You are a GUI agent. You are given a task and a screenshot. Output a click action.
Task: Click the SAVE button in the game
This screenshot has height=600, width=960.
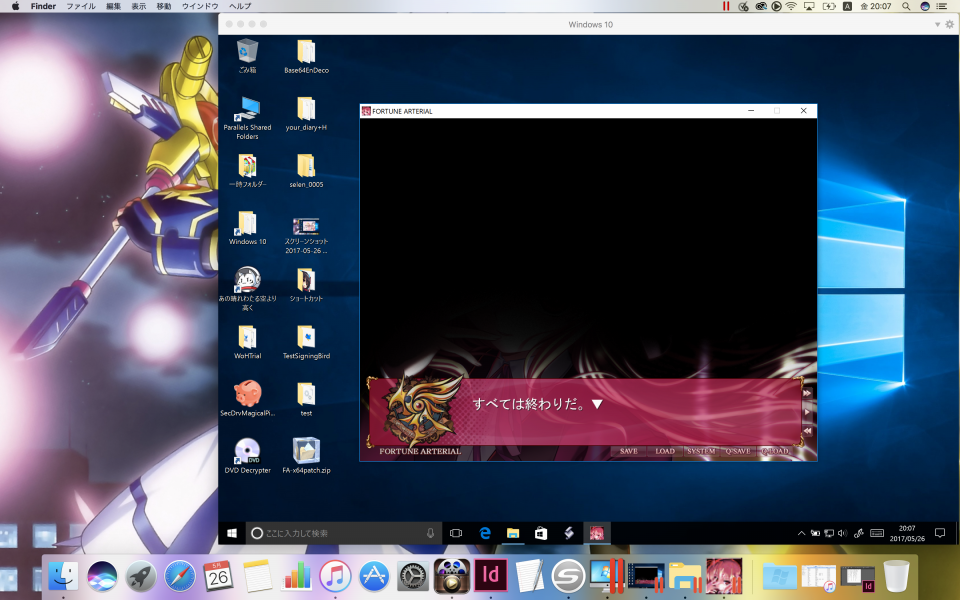coord(628,451)
